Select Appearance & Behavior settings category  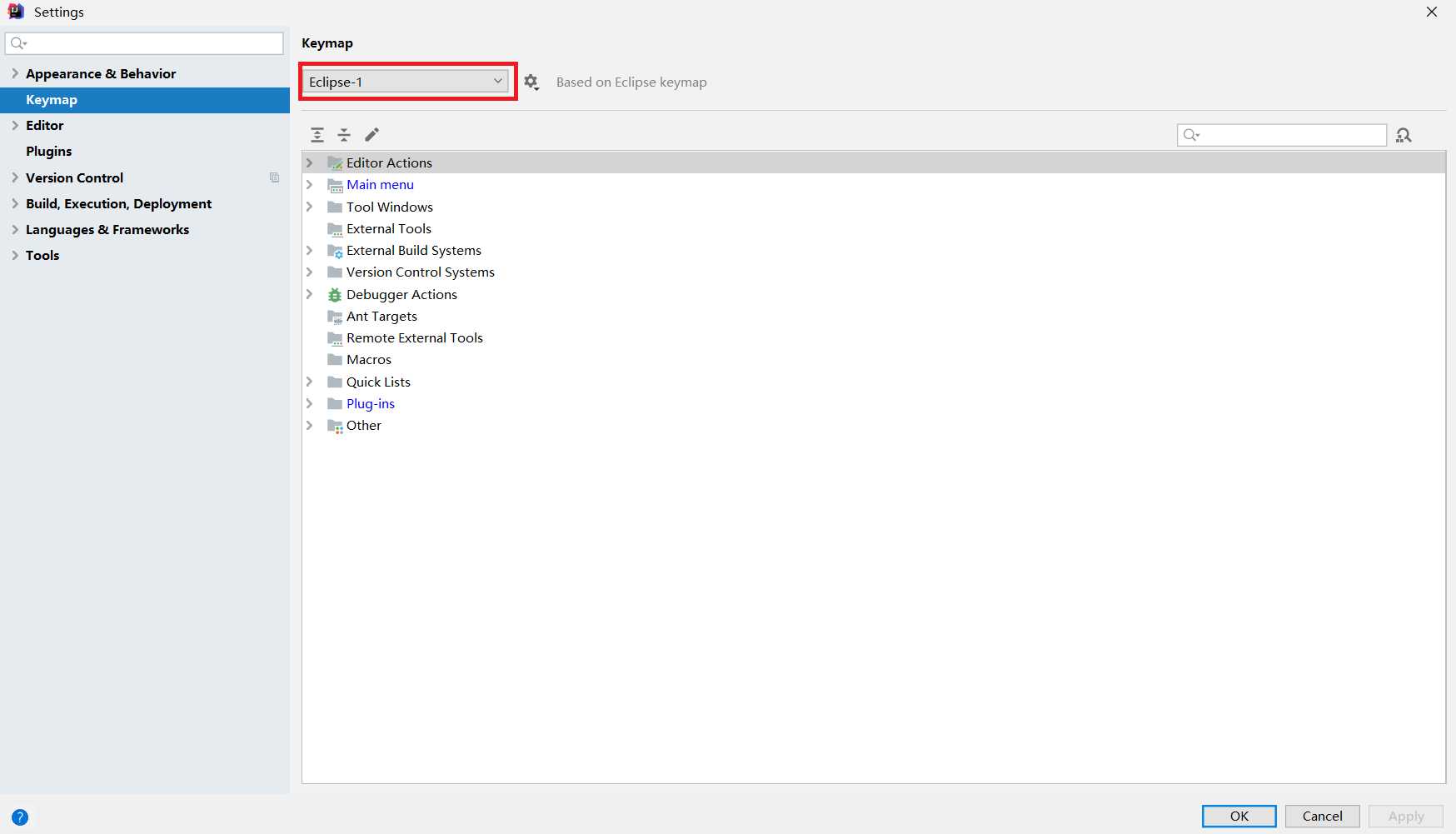(101, 73)
